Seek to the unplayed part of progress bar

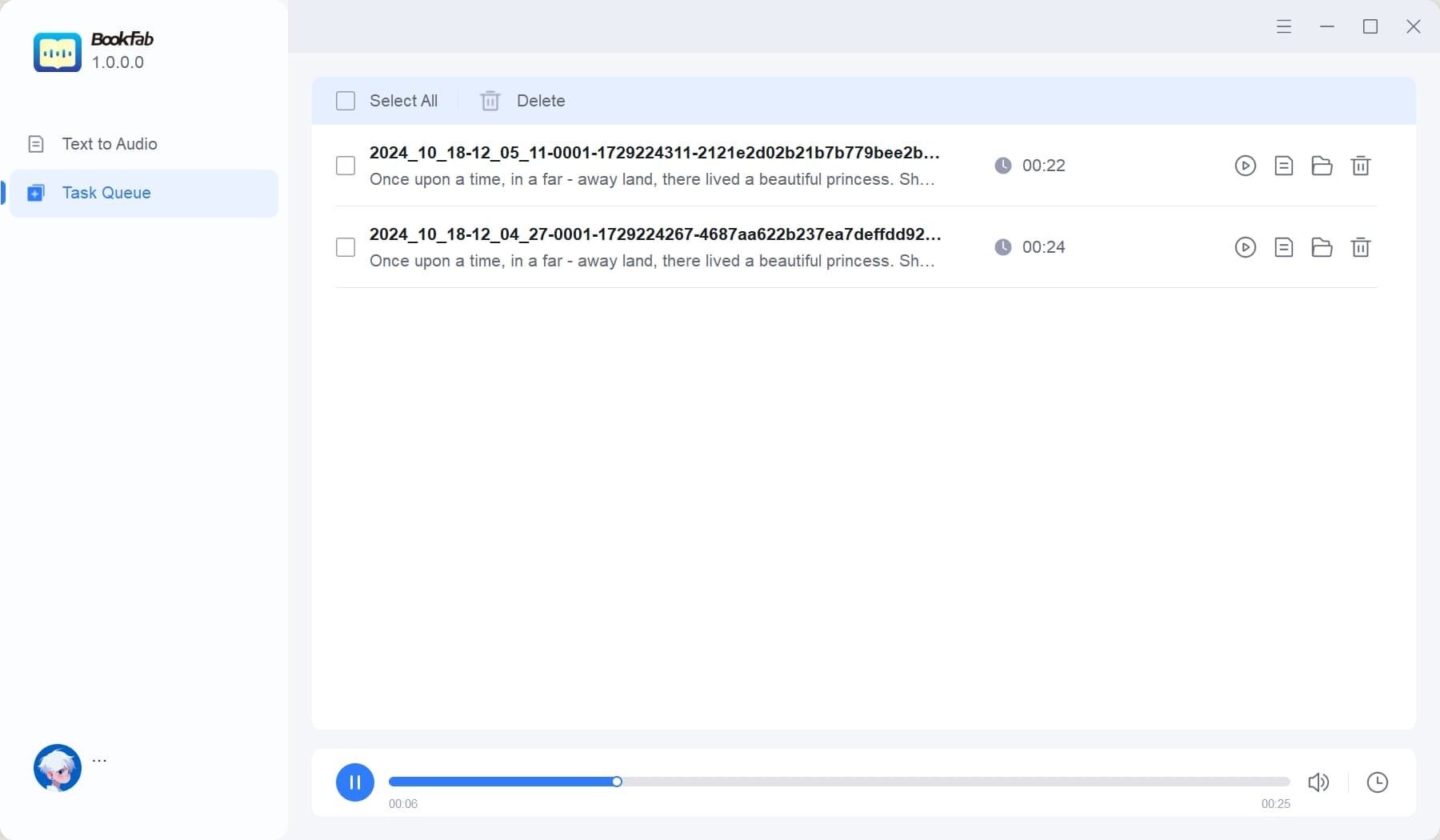pyautogui.click(x=955, y=782)
